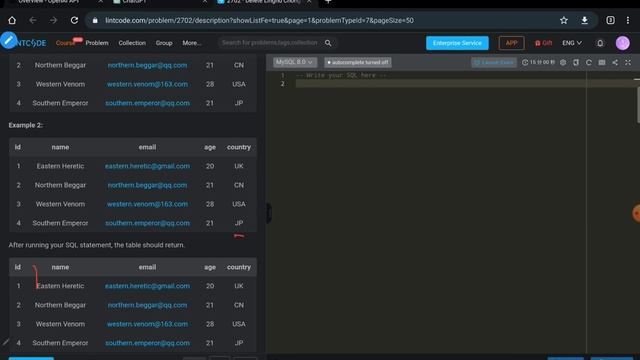Screen dimensions: 640x360
Task: Toggle fullscreen editor mode
Action: pyautogui.click(x=628, y=62)
